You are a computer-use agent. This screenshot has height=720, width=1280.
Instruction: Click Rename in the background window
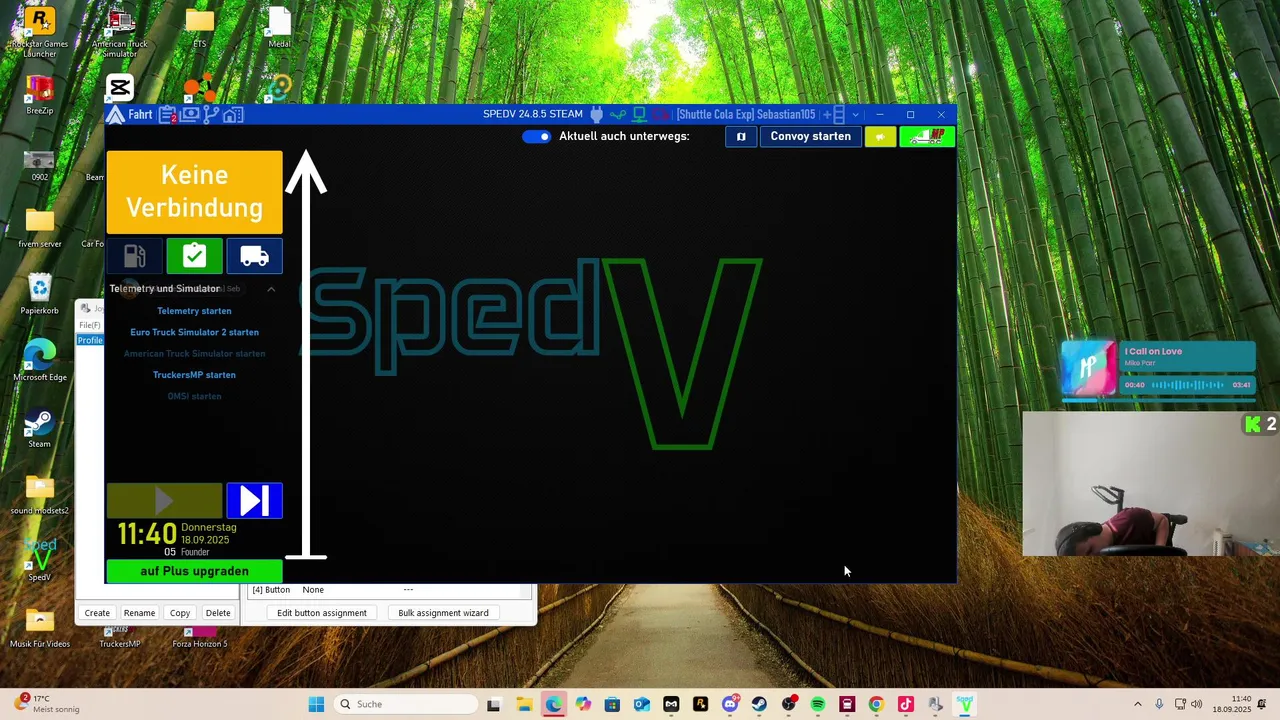point(139,613)
